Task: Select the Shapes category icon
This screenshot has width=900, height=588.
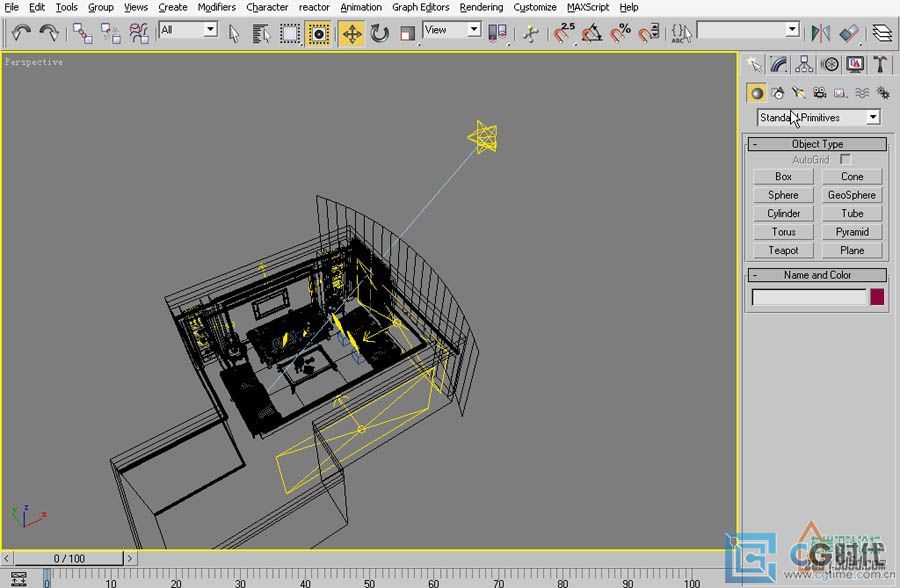Action: pos(778,93)
